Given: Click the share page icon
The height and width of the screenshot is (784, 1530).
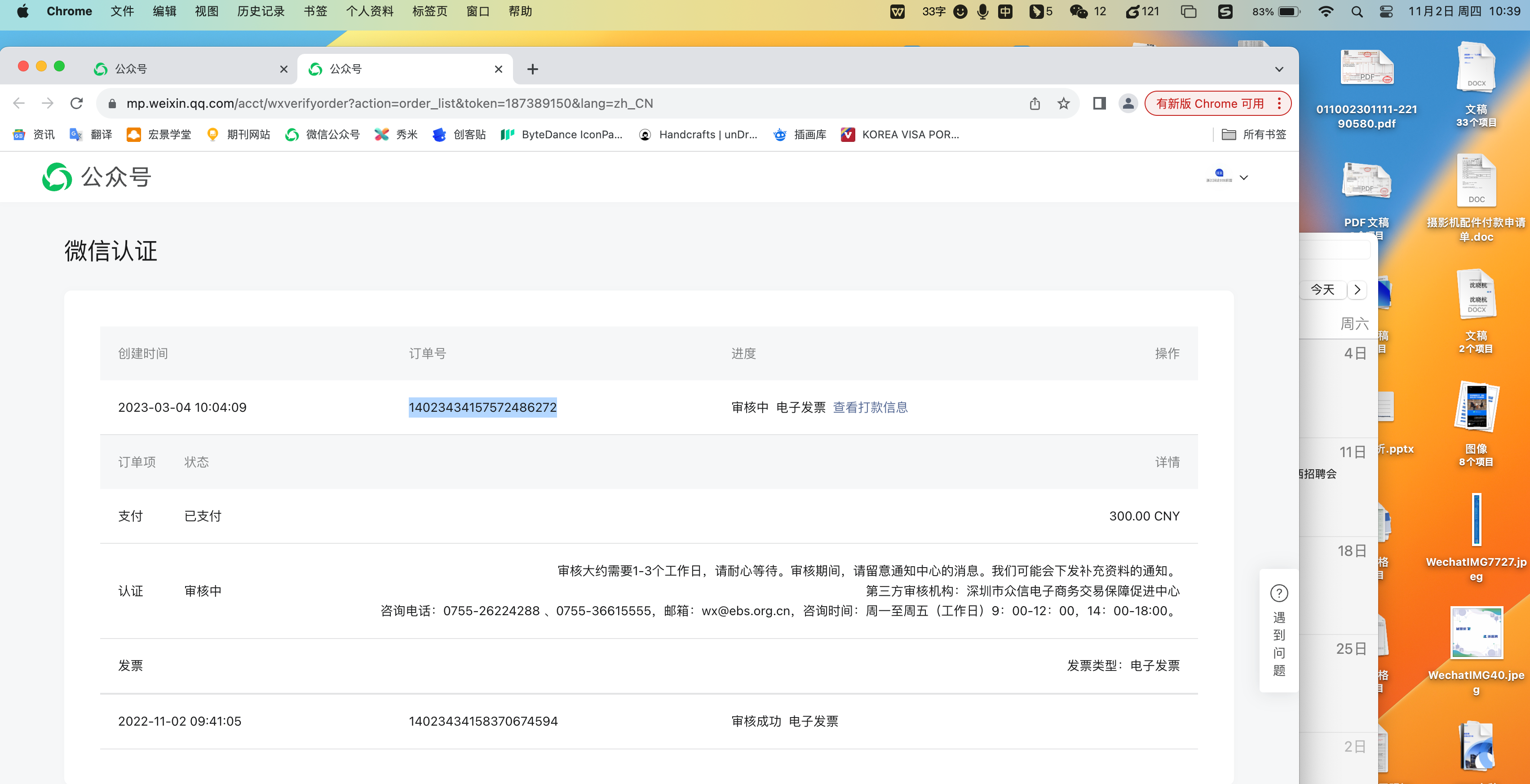Looking at the screenshot, I should tap(1035, 103).
